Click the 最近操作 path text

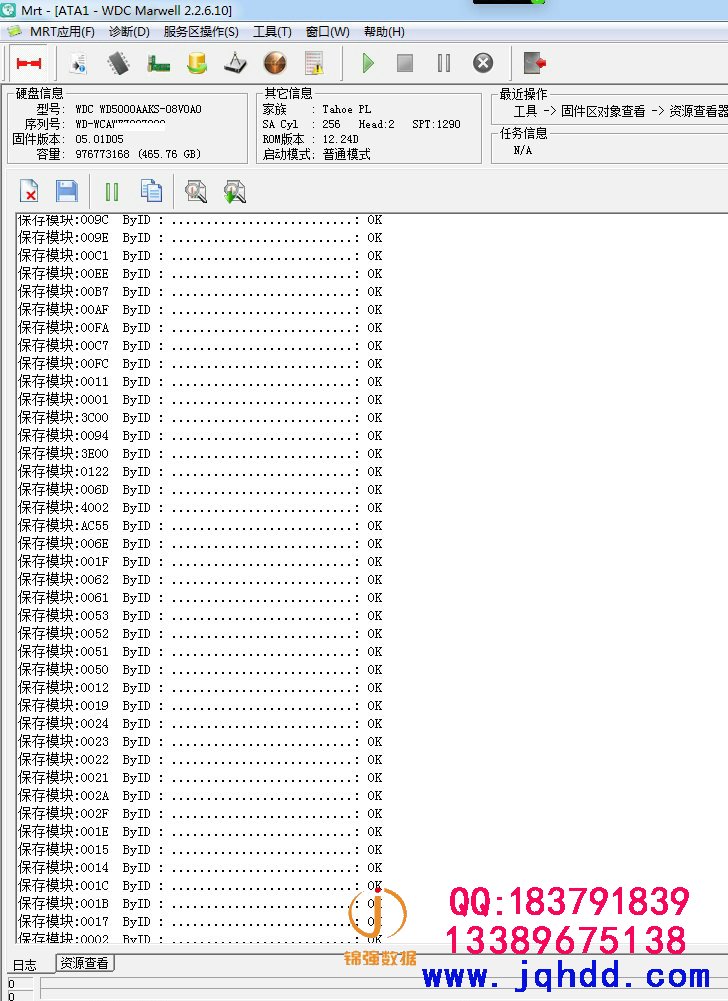coord(620,111)
